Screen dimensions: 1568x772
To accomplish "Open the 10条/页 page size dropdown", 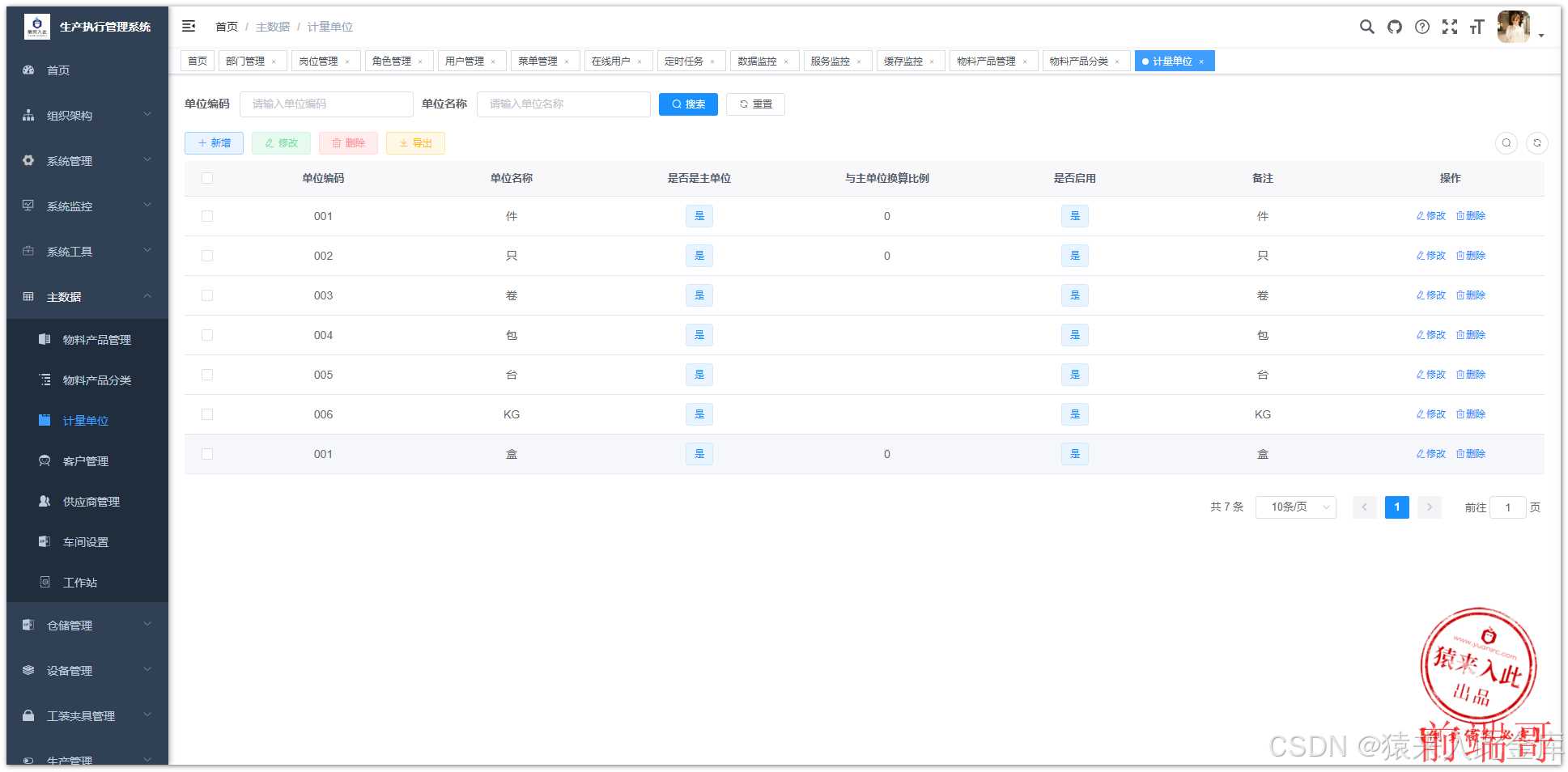I will pyautogui.click(x=1295, y=507).
